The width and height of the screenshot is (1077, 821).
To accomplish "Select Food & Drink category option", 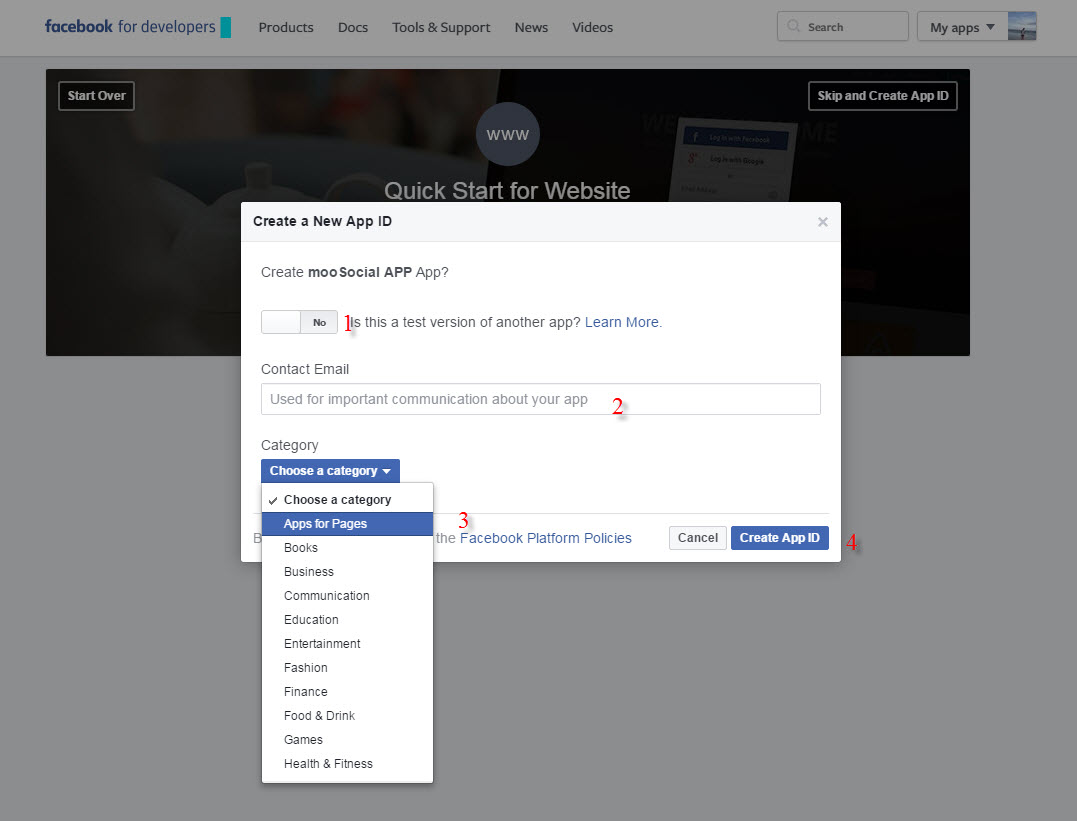I will 347,716.
